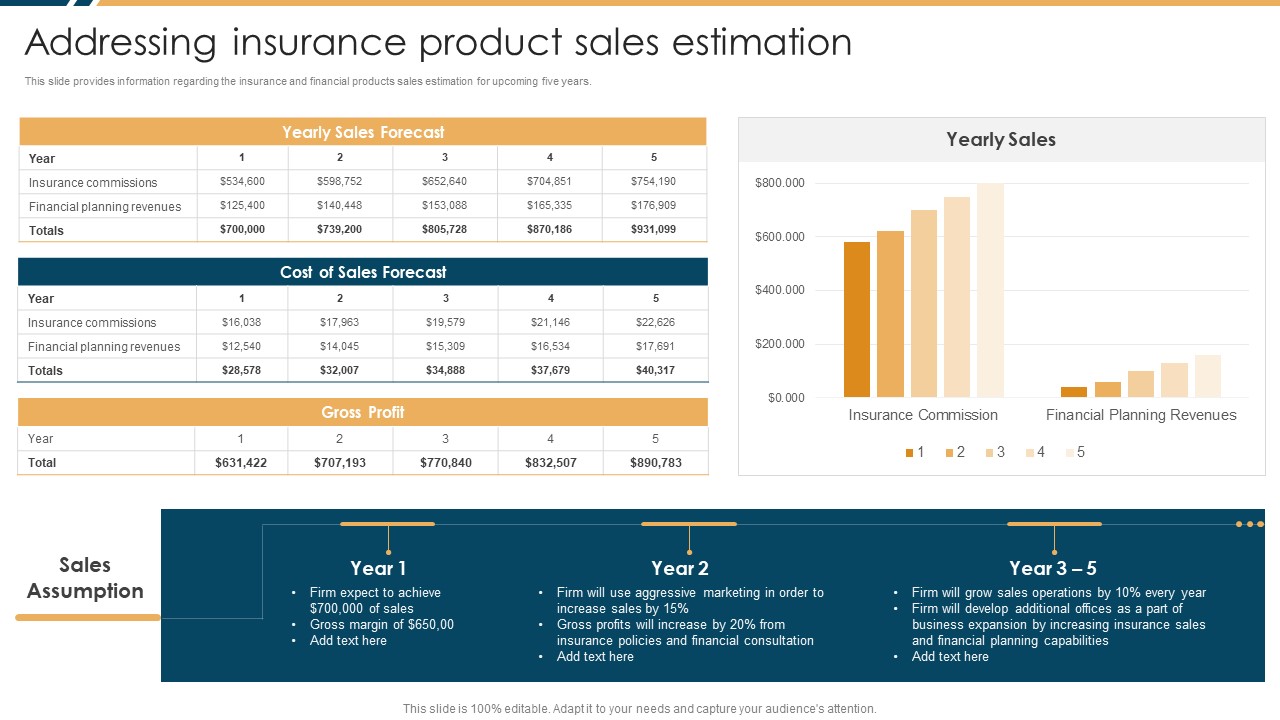Select the Insurance Commission axis label
Screen dimensions: 1280x720
click(923, 415)
